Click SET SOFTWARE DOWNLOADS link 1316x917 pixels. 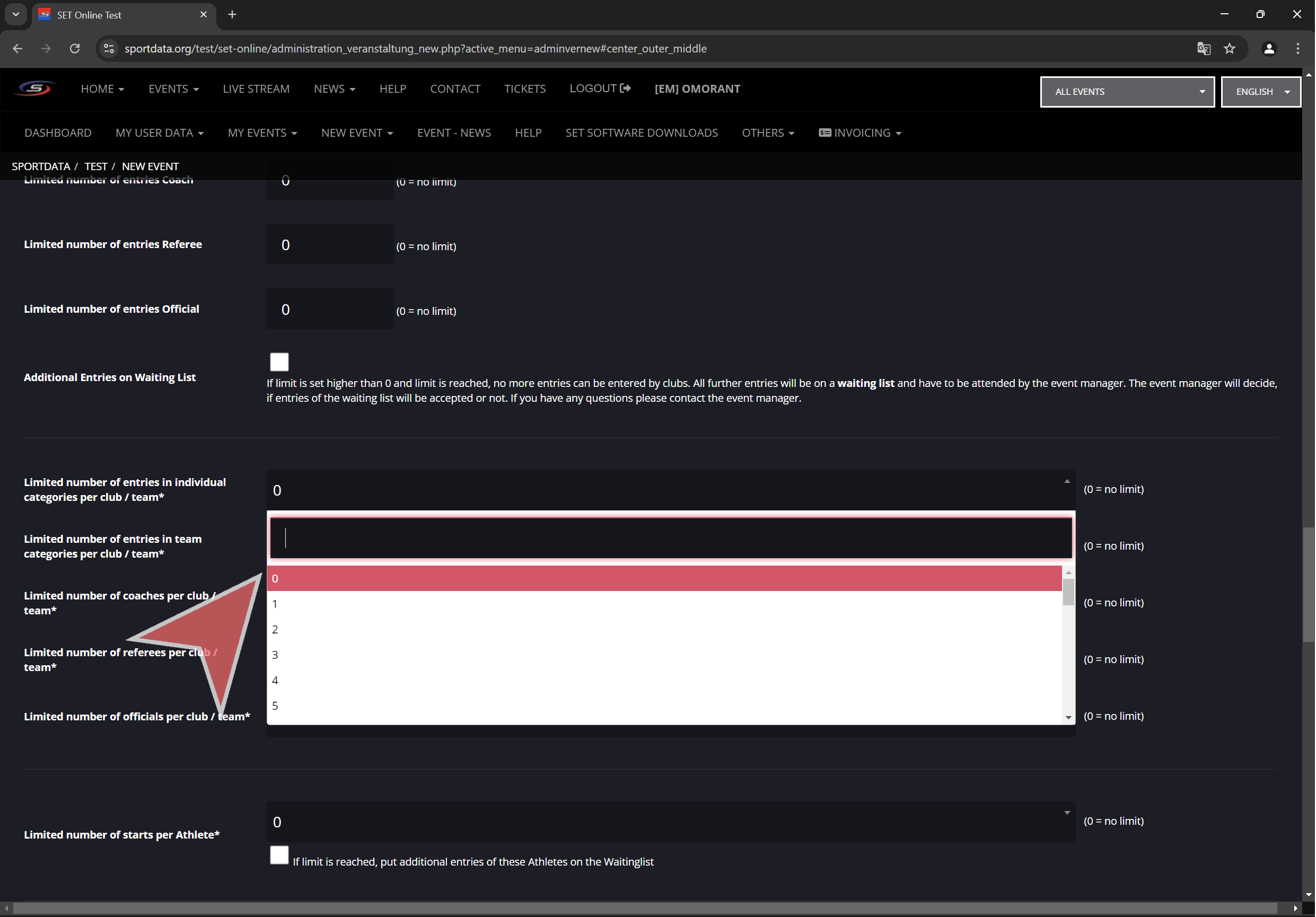(x=642, y=133)
